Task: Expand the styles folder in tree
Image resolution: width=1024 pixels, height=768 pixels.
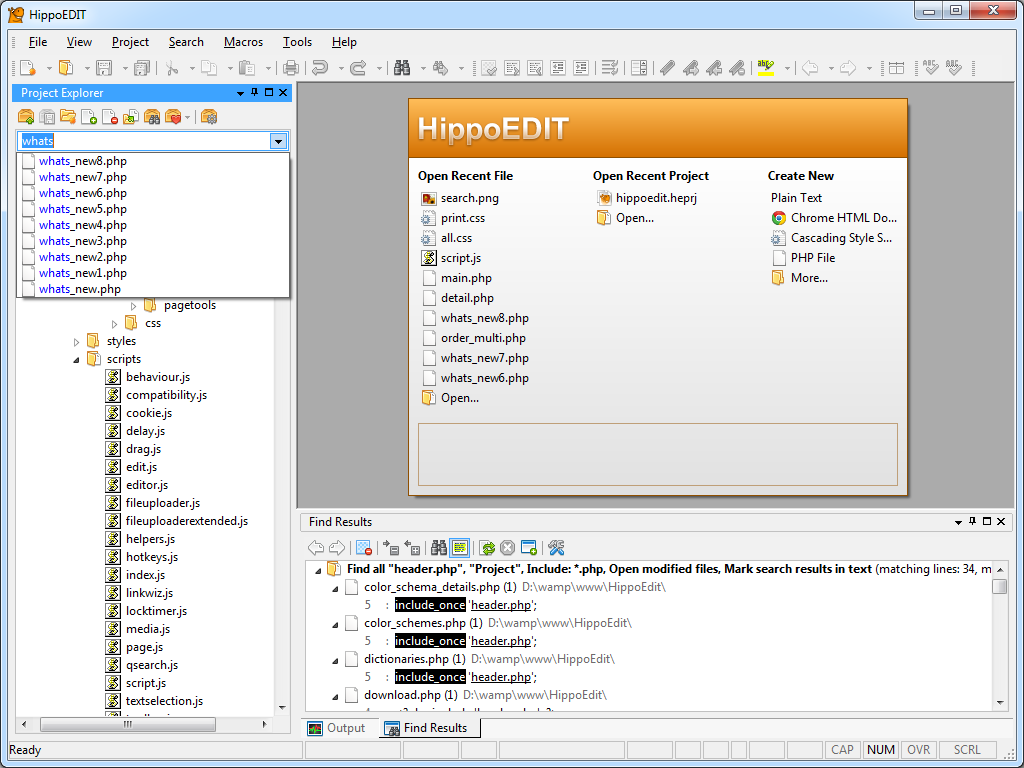Action: 76,342
